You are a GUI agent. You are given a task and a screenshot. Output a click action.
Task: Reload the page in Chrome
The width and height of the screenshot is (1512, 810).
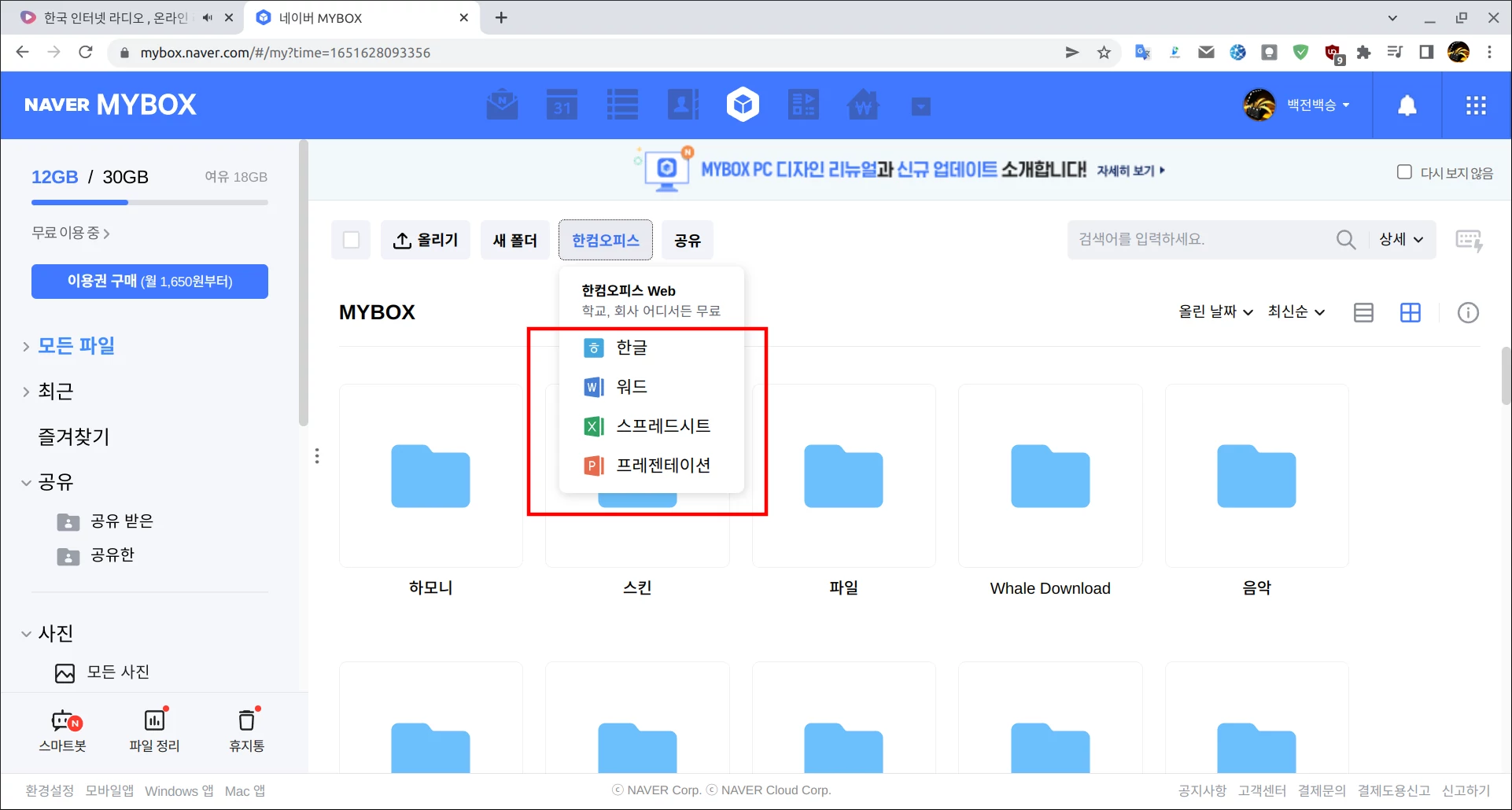[86, 52]
